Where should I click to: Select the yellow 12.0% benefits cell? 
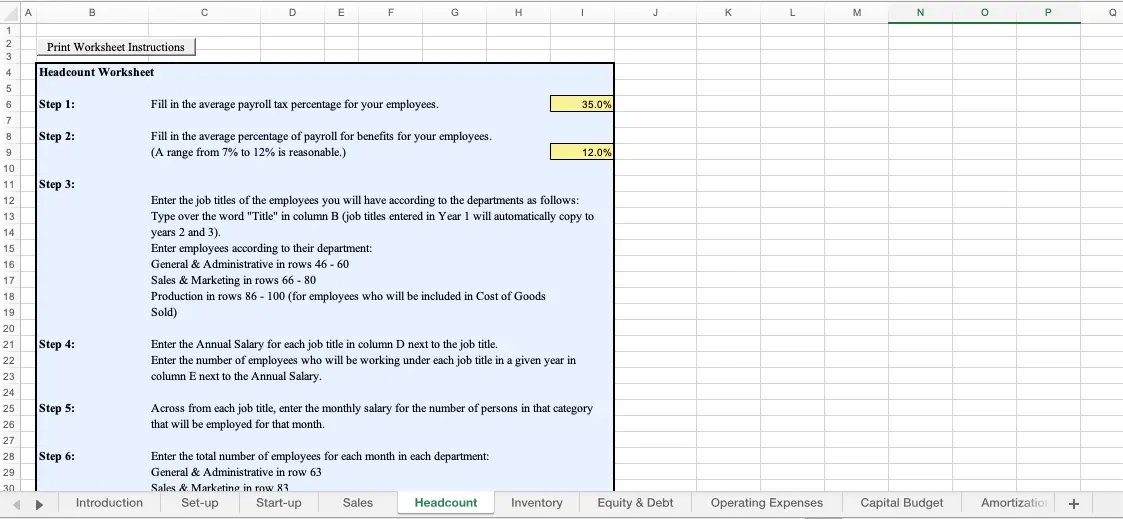[x=581, y=152]
